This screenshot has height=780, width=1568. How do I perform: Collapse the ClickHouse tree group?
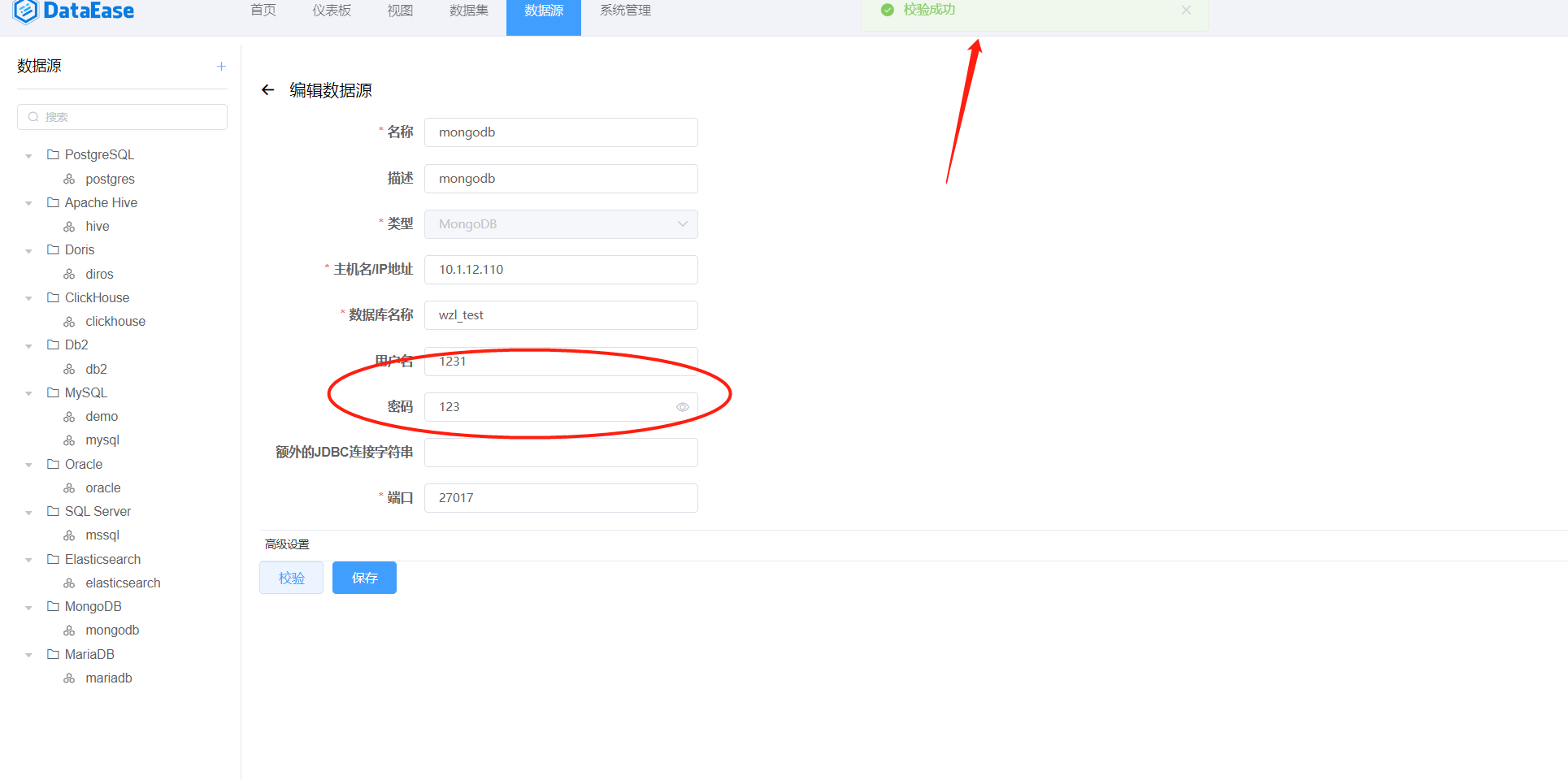click(x=29, y=298)
